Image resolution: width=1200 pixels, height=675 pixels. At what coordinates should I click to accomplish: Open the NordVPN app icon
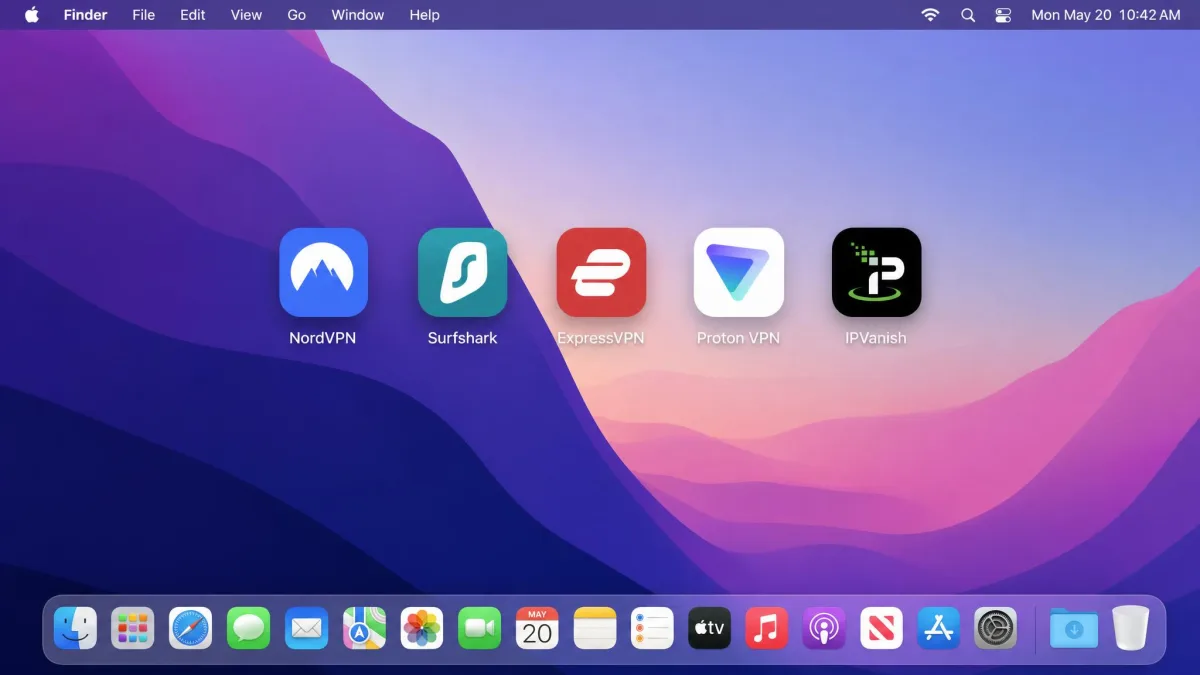pyautogui.click(x=323, y=272)
